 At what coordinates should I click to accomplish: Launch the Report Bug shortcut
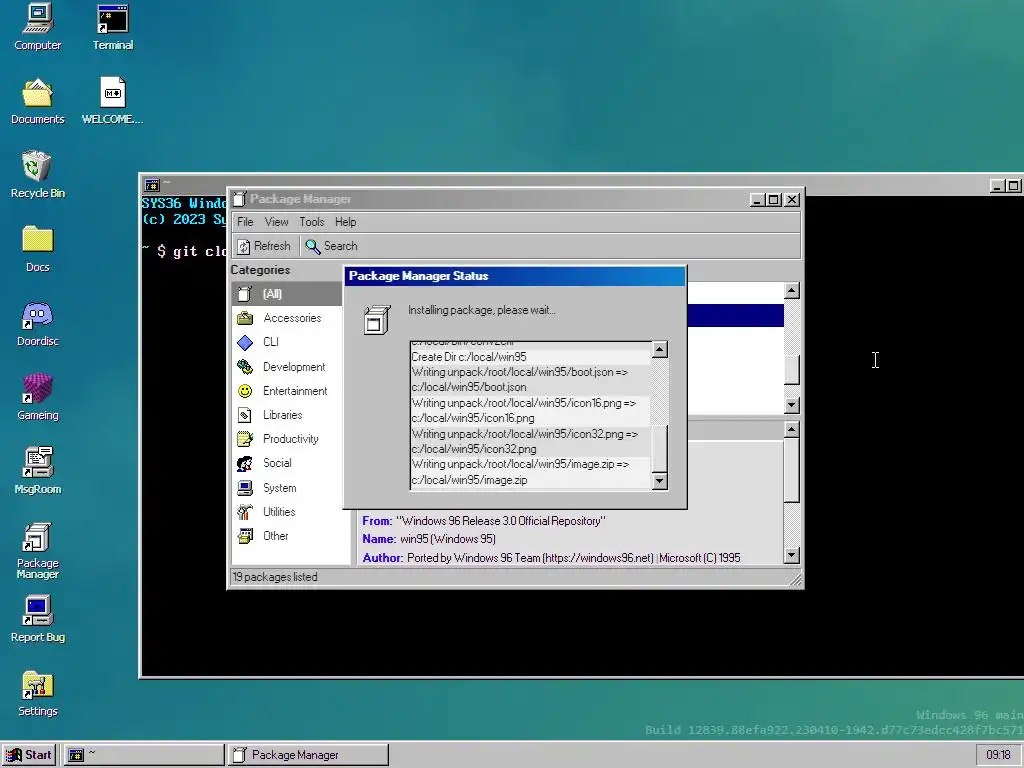(x=37, y=619)
